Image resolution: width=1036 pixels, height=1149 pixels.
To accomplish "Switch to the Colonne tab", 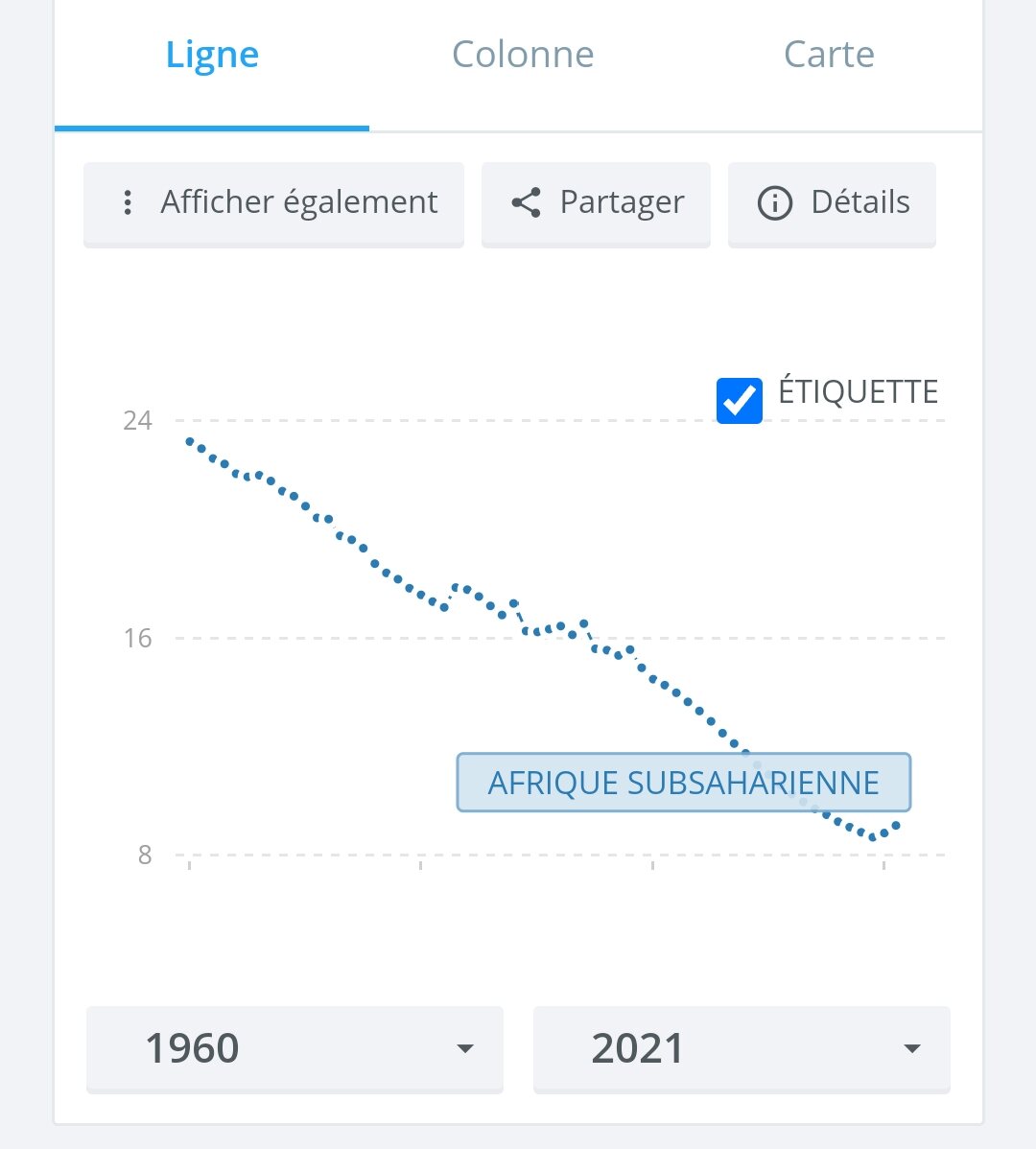I will [523, 55].
